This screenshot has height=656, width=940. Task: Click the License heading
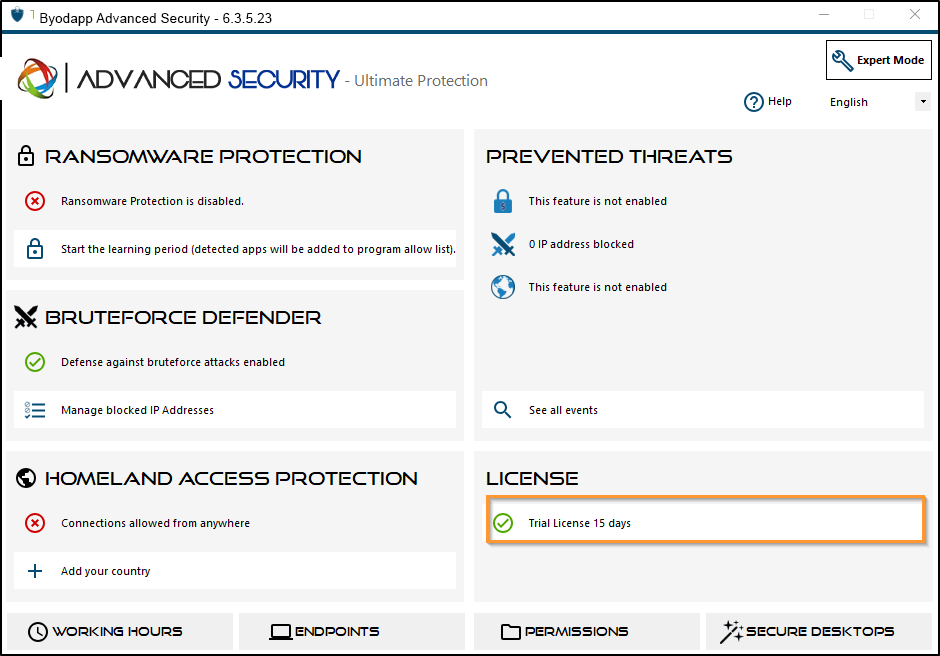(x=532, y=479)
